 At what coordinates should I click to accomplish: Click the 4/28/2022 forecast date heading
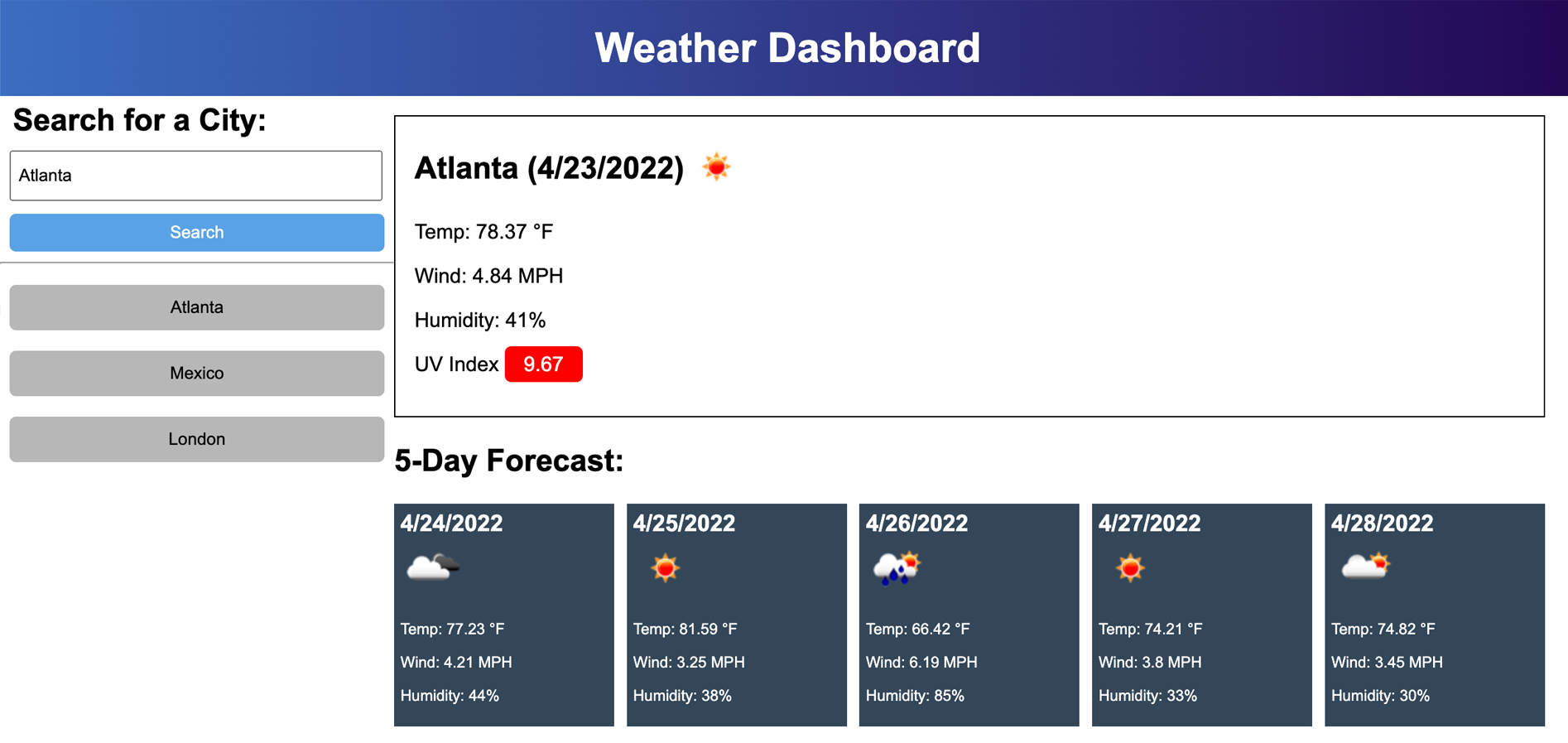tap(1382, 523)
